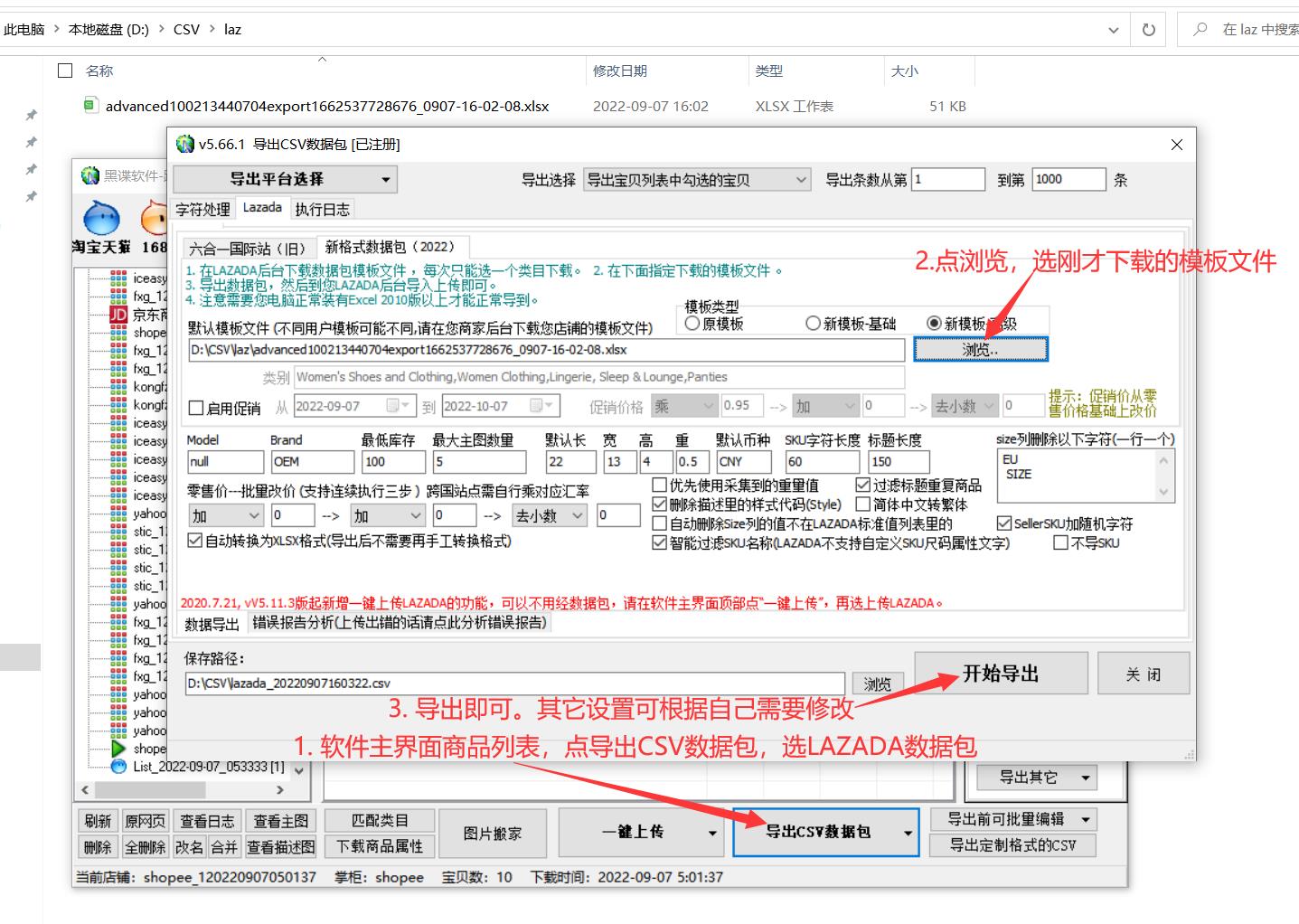Sort files by 修改日期 column header
The height and width of the screenshot is (924, 1299).
coord(620,71)
